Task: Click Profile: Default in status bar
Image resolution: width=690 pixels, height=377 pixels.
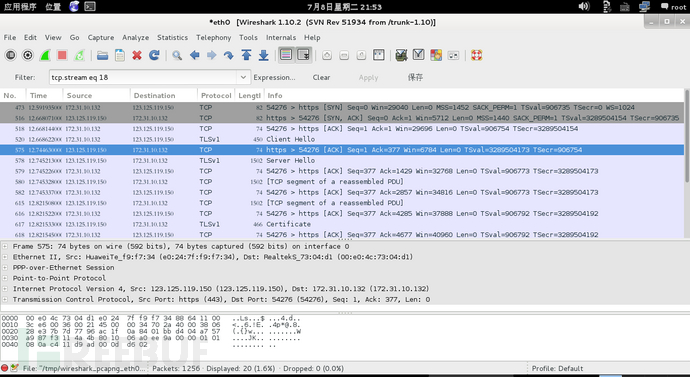Action: click(557, 369)
